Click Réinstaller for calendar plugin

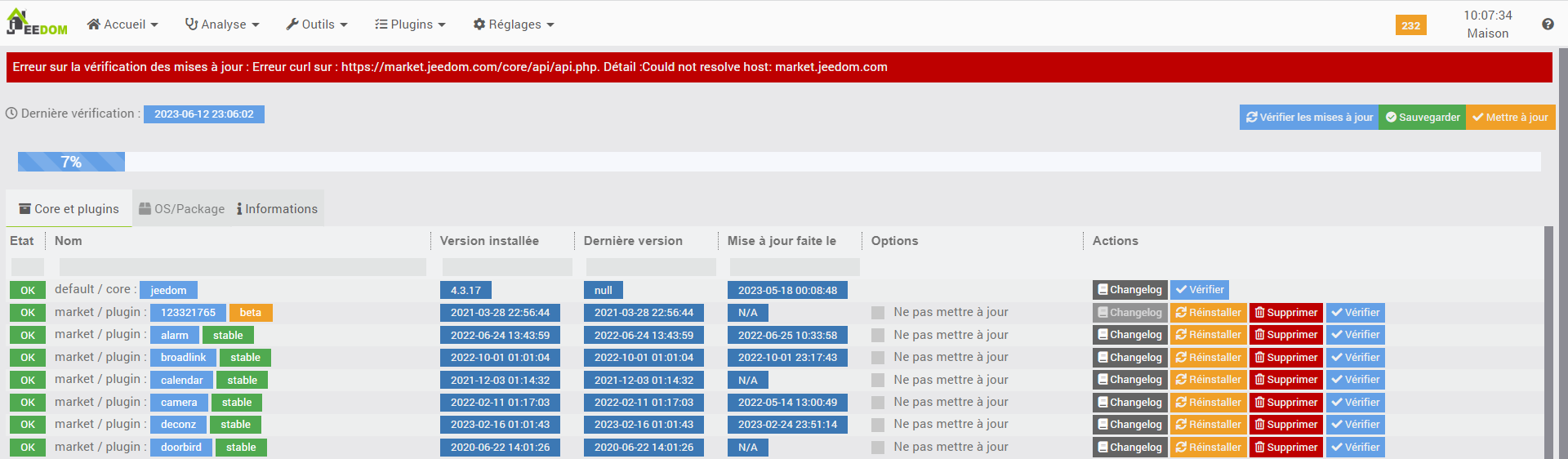(1209, 380)
